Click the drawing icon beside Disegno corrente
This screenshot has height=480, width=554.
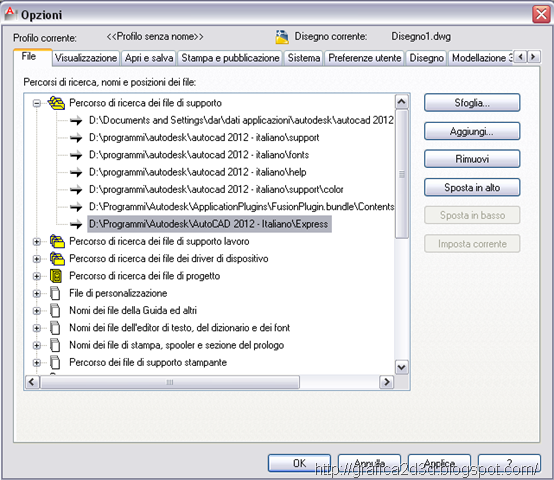click(282, 37)
